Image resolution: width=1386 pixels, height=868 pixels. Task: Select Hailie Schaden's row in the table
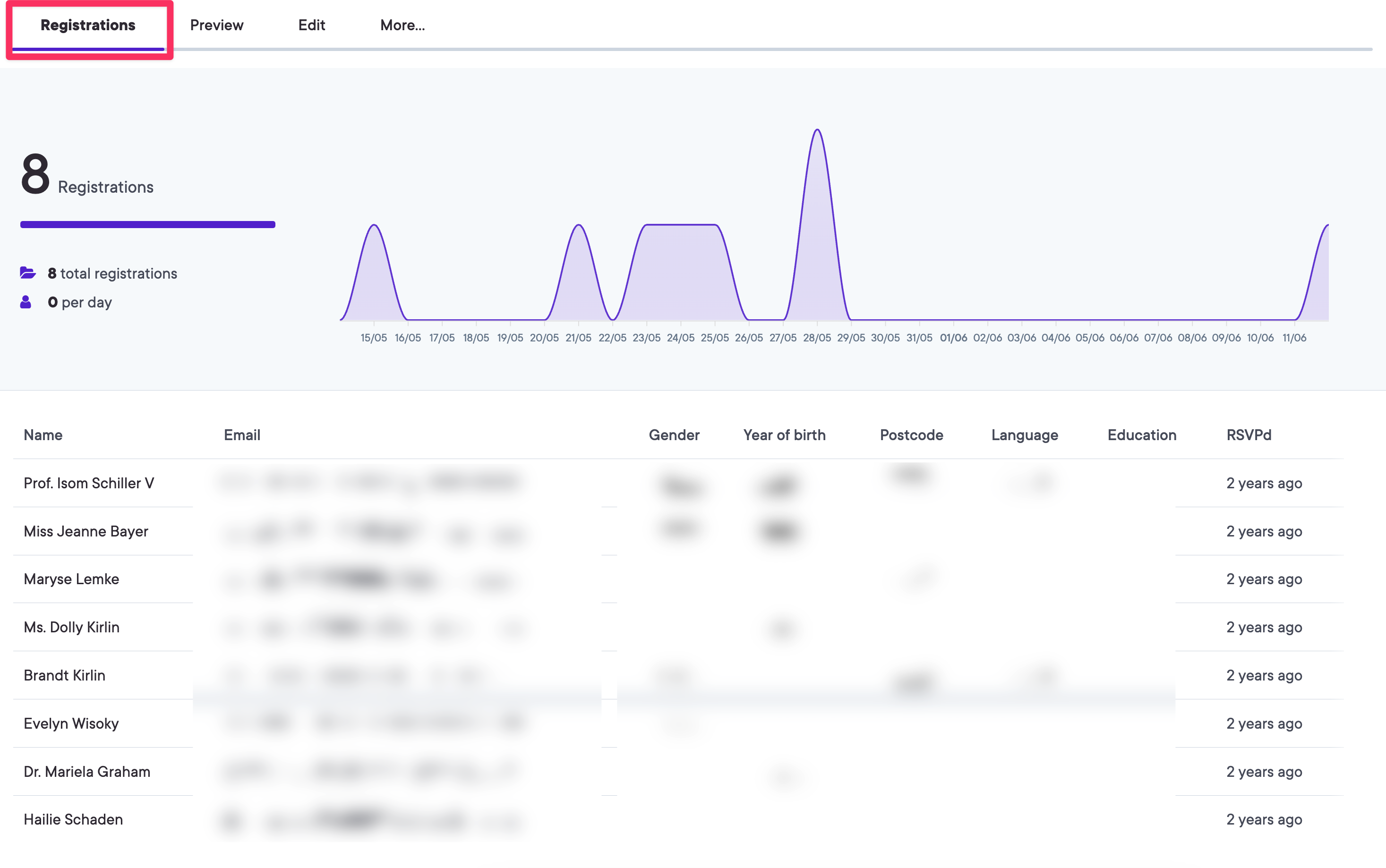(x=73, y=819)
